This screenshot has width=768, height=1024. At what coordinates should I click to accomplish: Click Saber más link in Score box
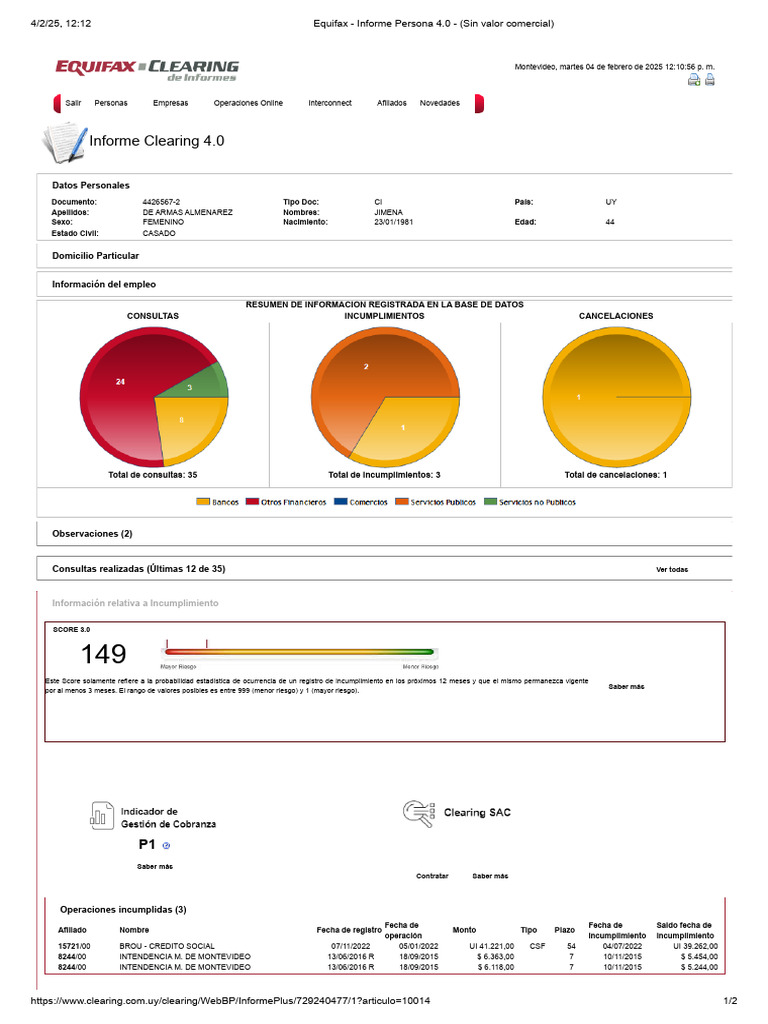(x=626, y=686)
